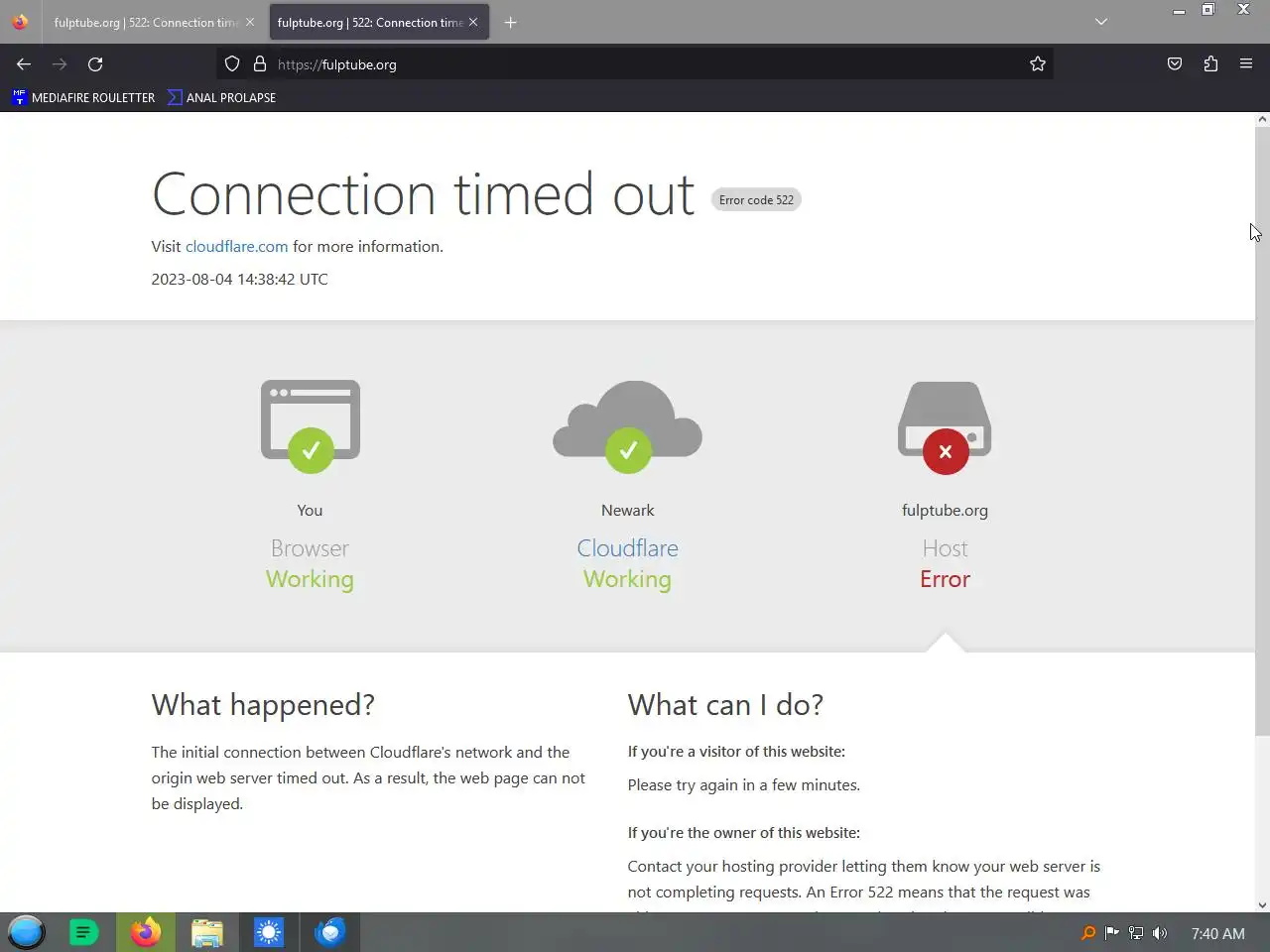Viewport: 1270px width, 952px height.
Task: Open the cloudflare.com link
Action: click(236, 247)
